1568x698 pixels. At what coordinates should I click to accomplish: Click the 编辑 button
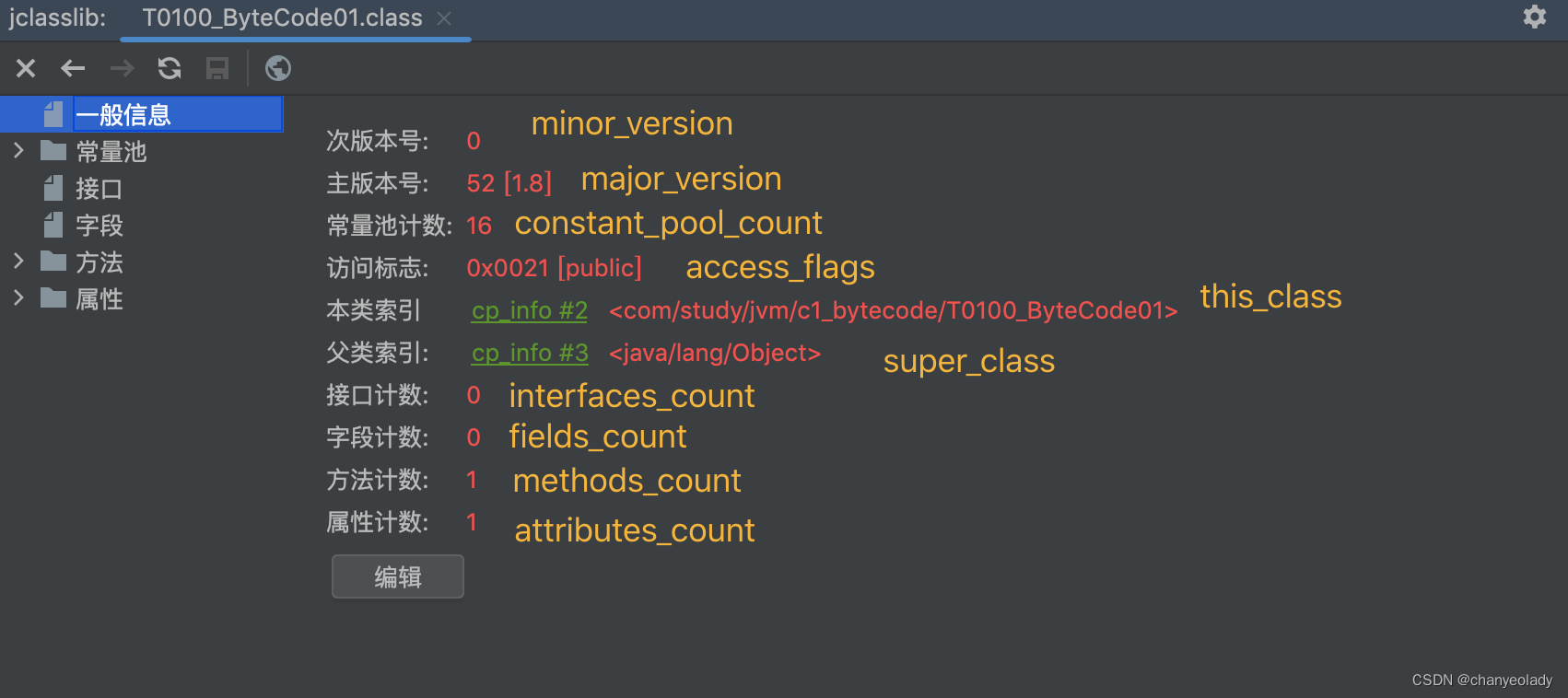[x=398, y=576]
